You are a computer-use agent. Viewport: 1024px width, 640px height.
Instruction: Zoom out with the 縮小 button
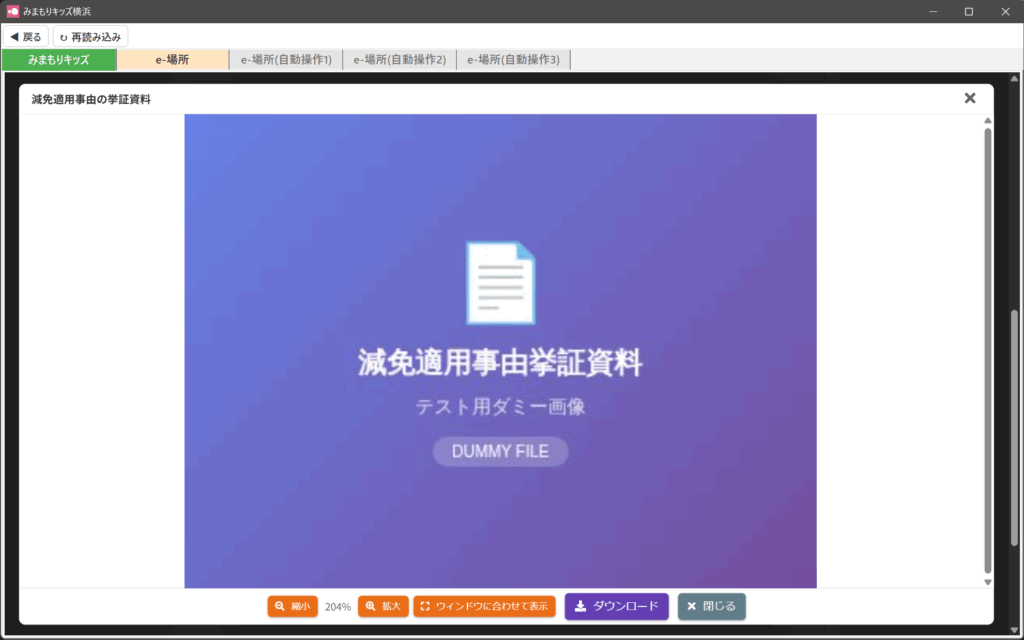coord(292,606)
